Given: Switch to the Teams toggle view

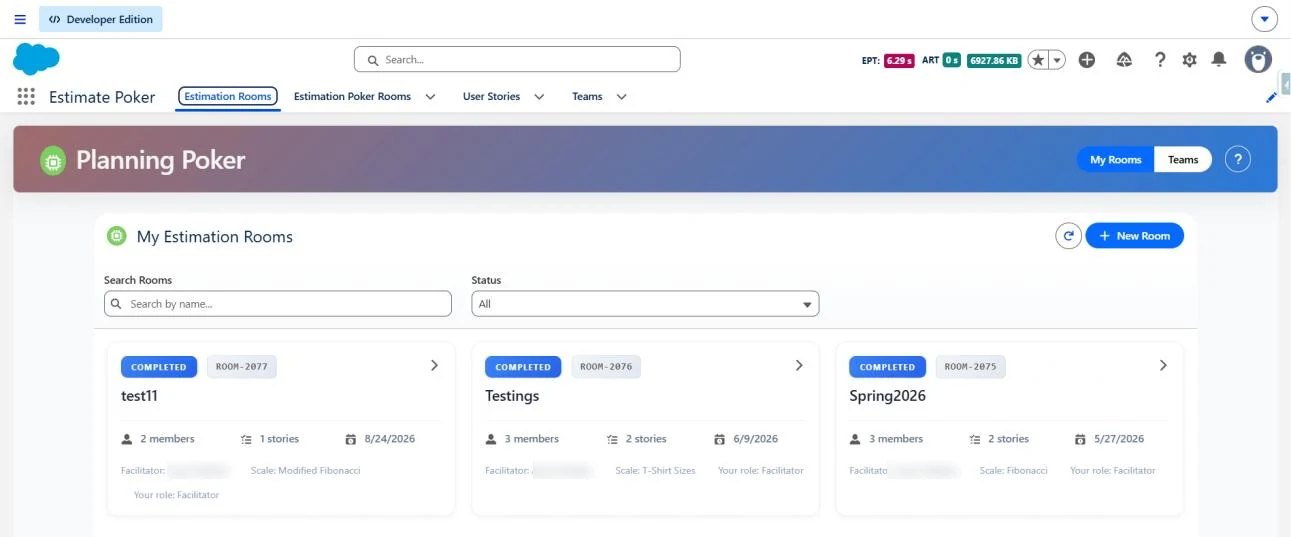Looking at the screenshot, I should point(1183,160).
